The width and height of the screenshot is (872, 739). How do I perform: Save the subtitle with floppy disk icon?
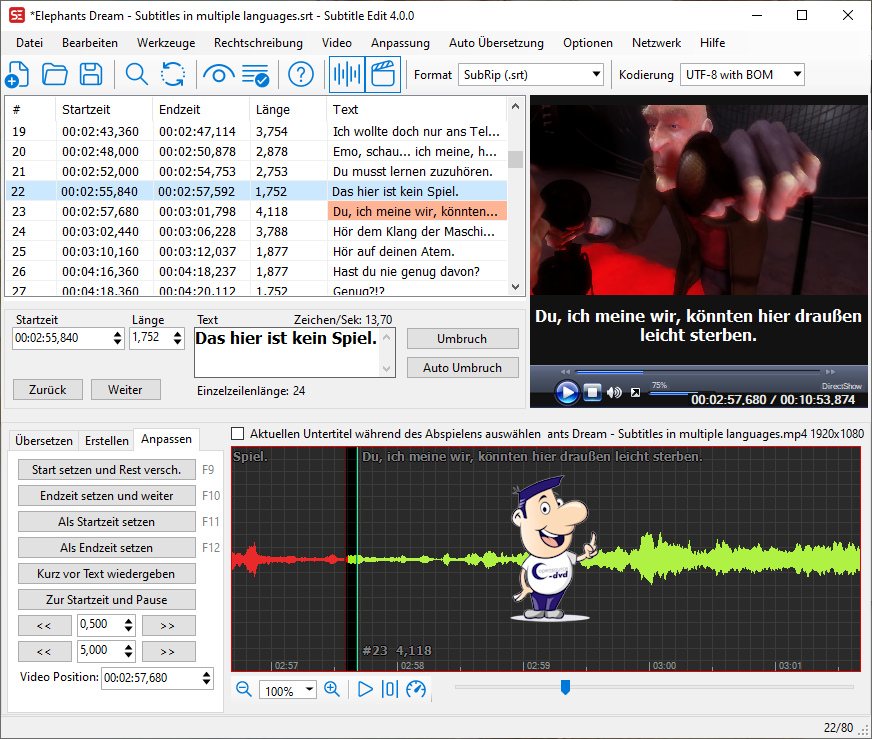click(91, 75)
